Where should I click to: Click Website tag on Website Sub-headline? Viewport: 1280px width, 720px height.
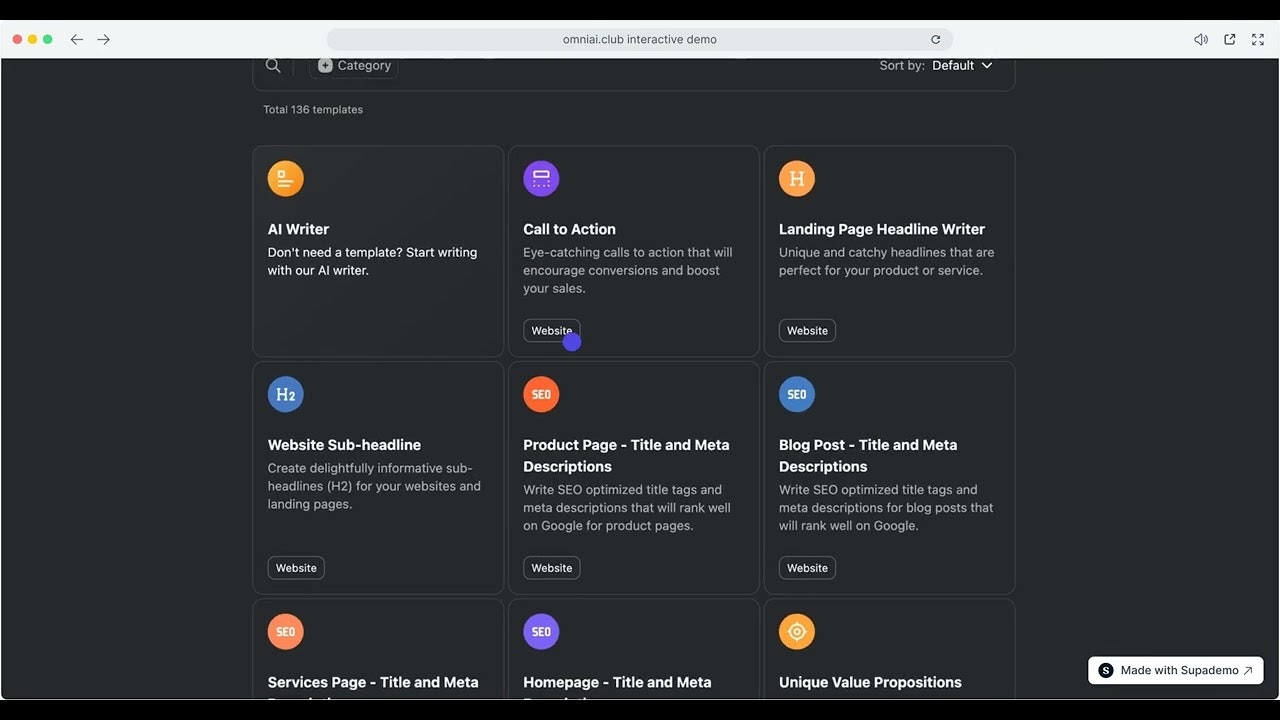(x=296, y=568)
